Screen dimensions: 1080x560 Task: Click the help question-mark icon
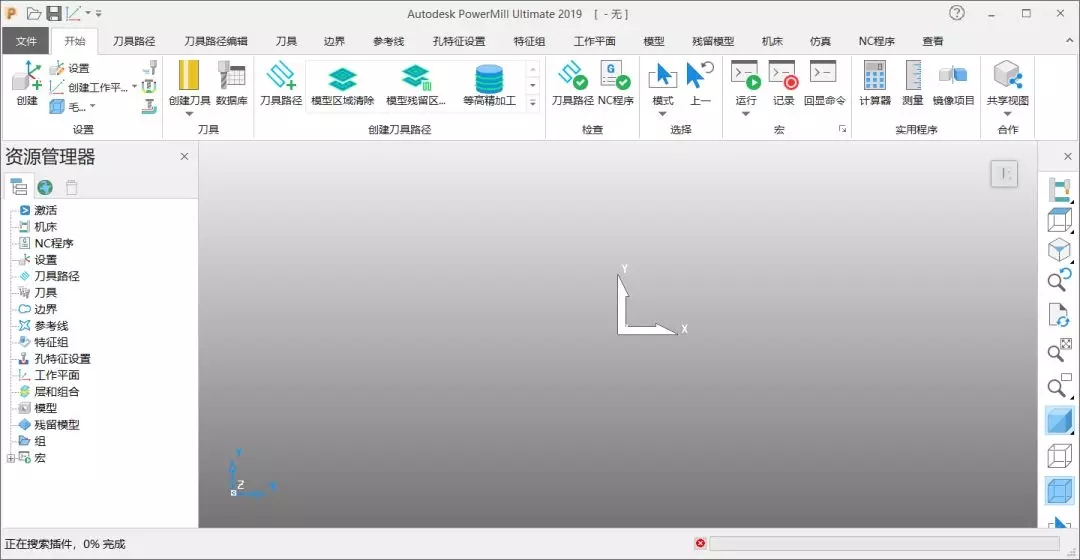click(x=957, y=12)
